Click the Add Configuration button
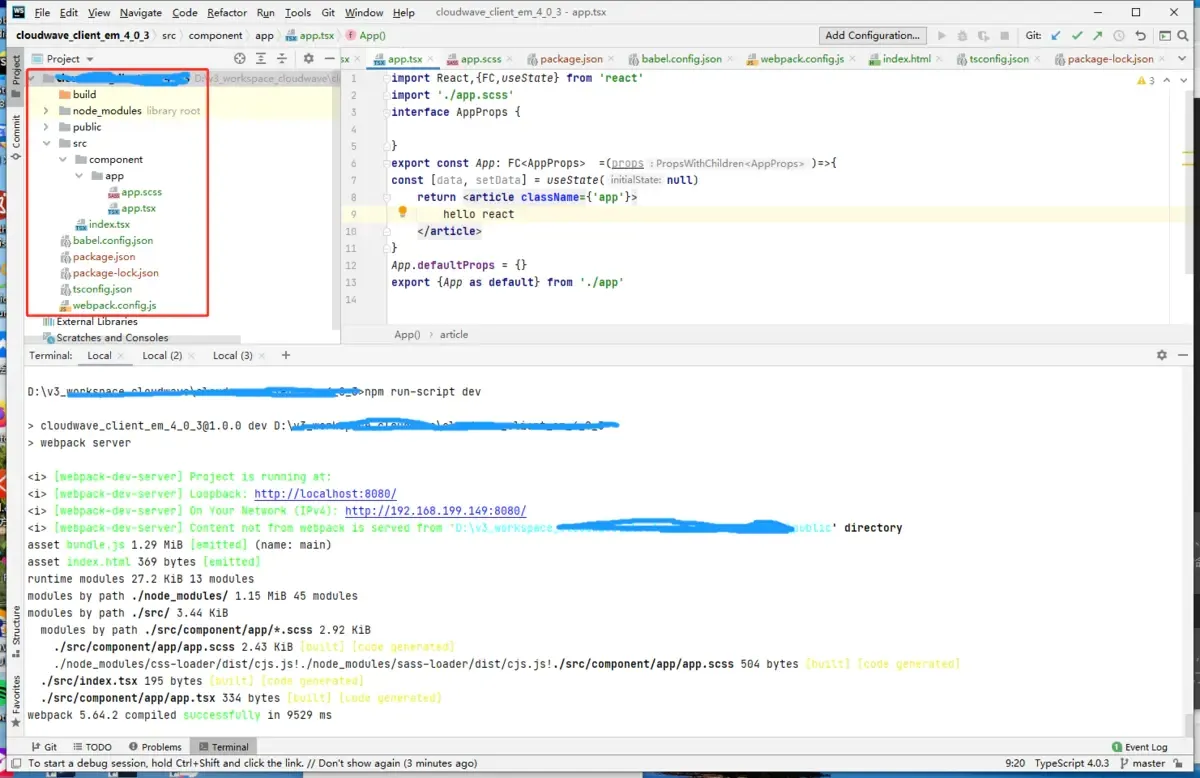 pyautogui.click(x=872, y=35)
